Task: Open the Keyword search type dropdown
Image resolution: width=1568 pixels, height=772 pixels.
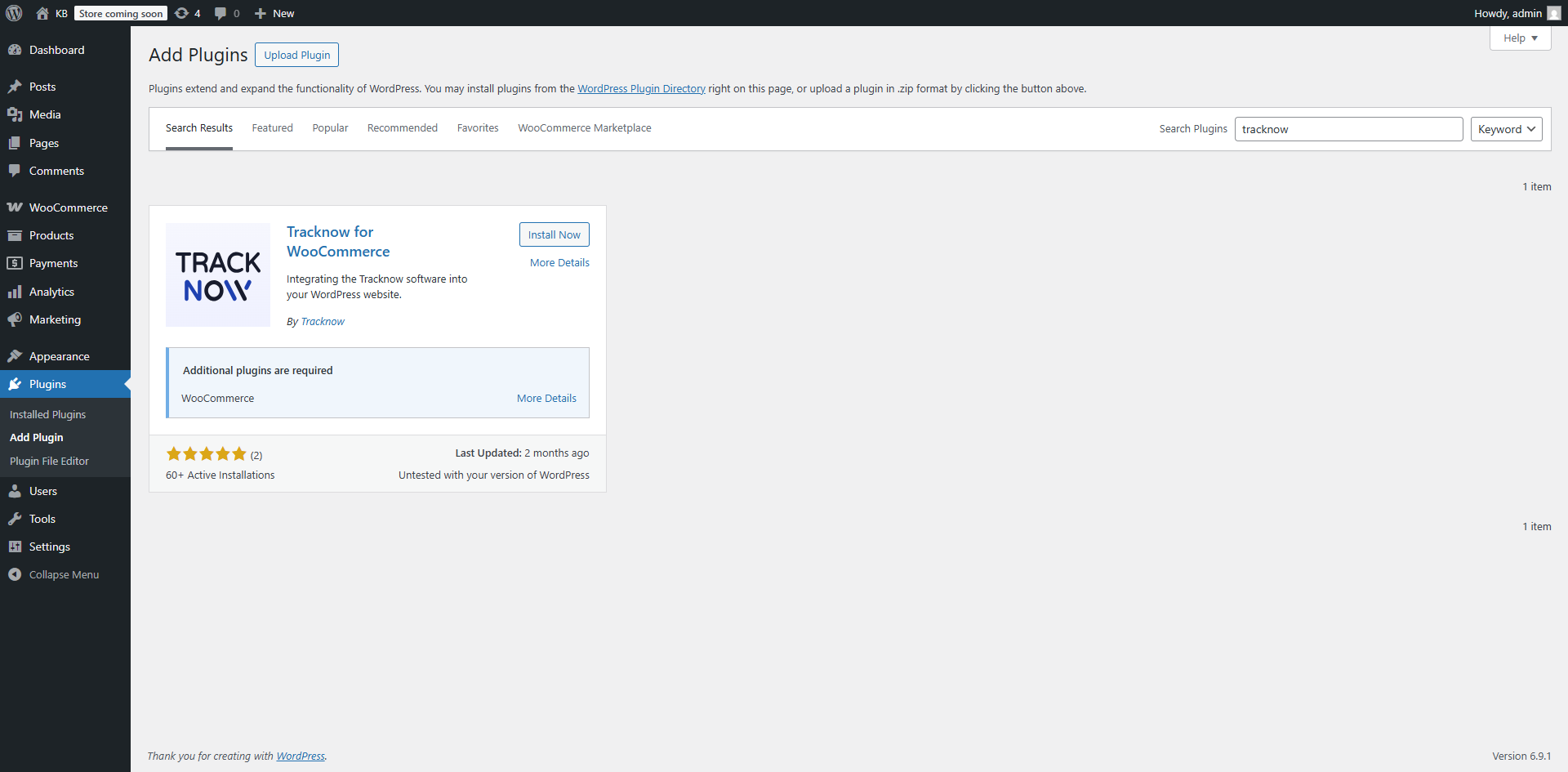Action: point(1506,129)
